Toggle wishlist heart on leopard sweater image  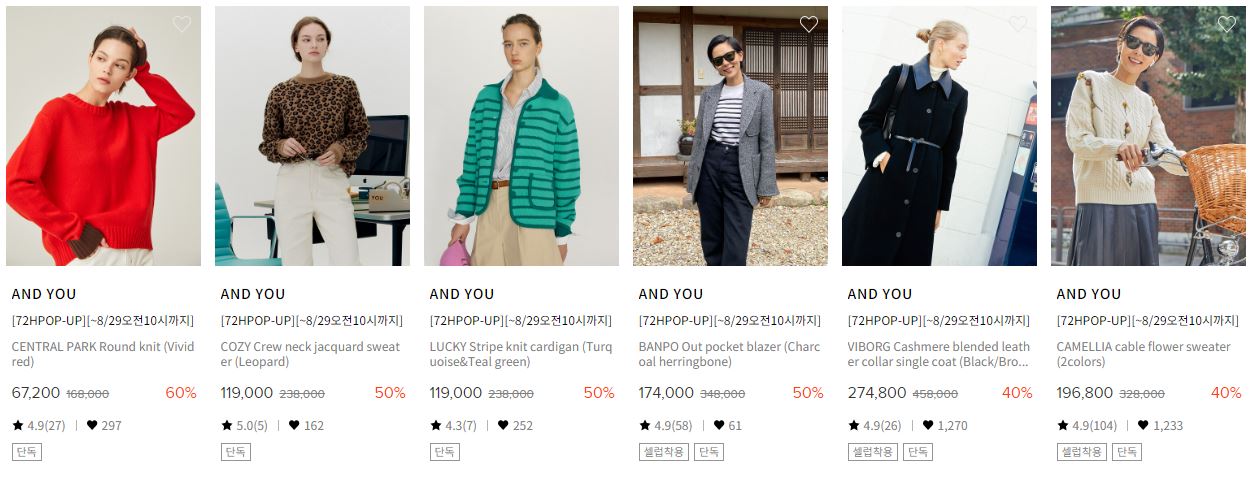tap(390, 24)
